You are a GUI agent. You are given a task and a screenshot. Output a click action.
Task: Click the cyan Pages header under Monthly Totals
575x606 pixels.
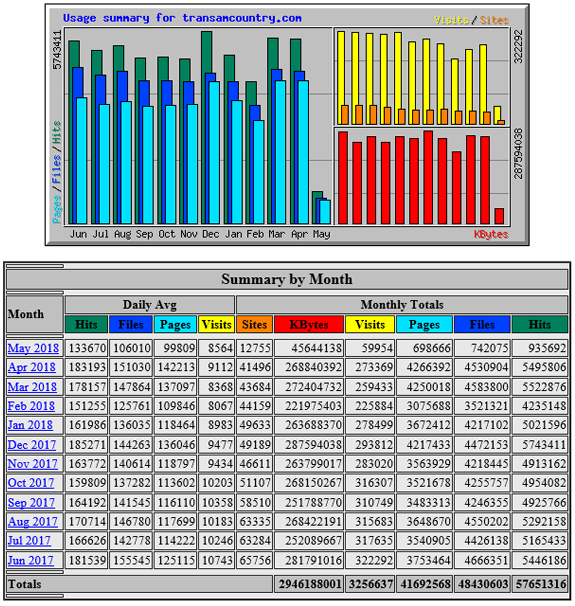coord(424,325)
